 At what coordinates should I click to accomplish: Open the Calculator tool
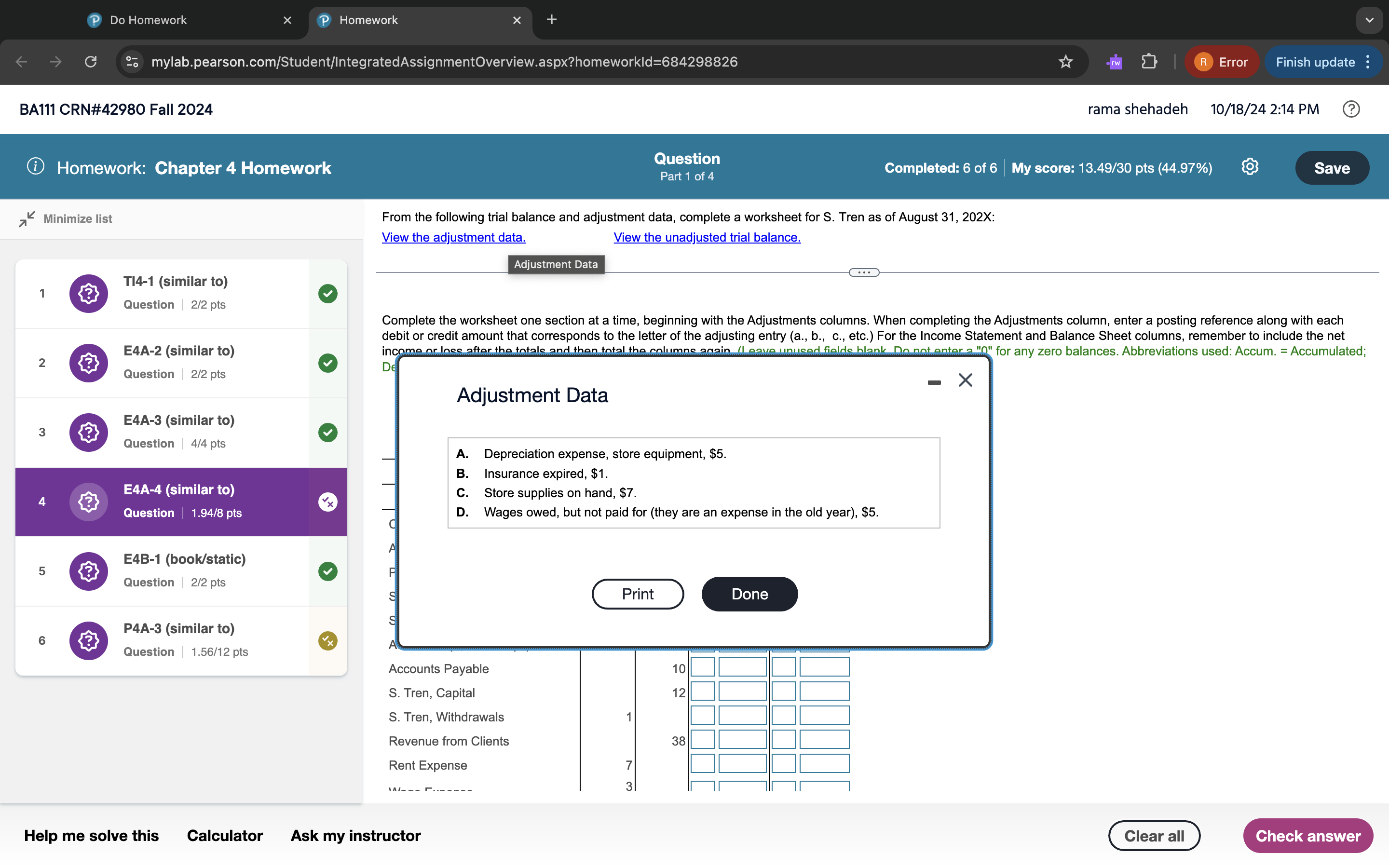(x=224, y=835)
